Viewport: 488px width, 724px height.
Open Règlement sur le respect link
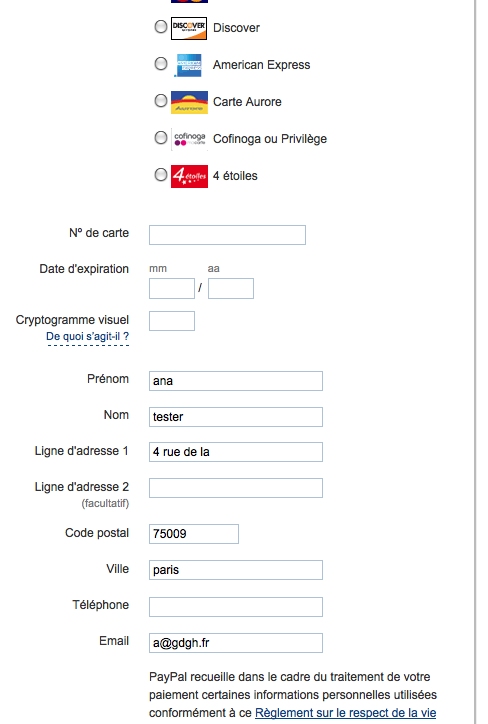[345, 713]
